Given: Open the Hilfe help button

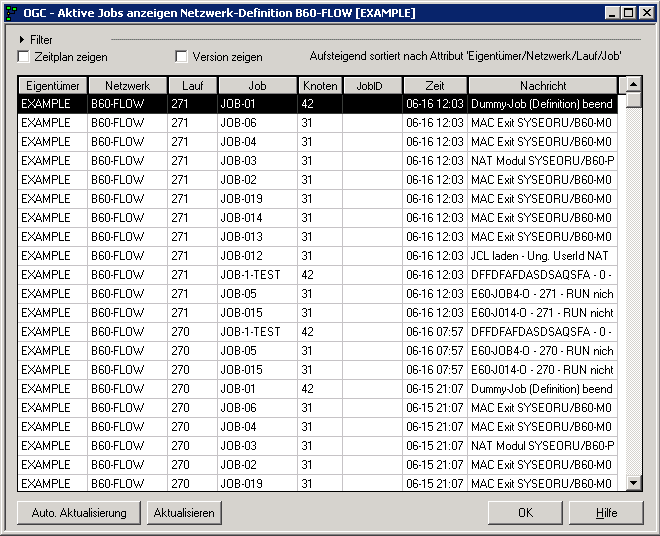Looking at the screenshot, I should [x=606, y=513].
